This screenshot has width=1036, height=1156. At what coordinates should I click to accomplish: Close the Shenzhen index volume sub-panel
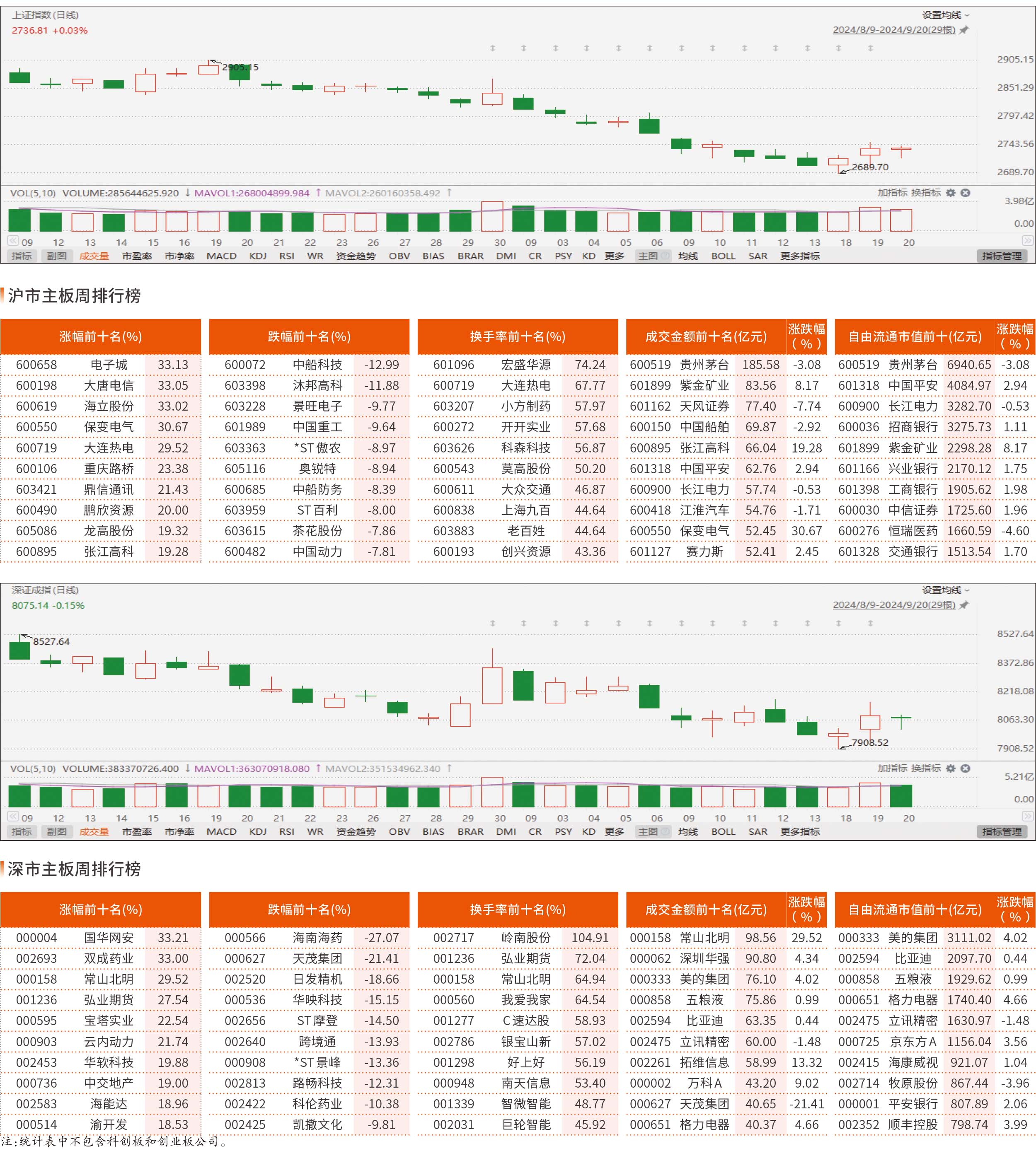pyautogui.click(x=966, y=769)
